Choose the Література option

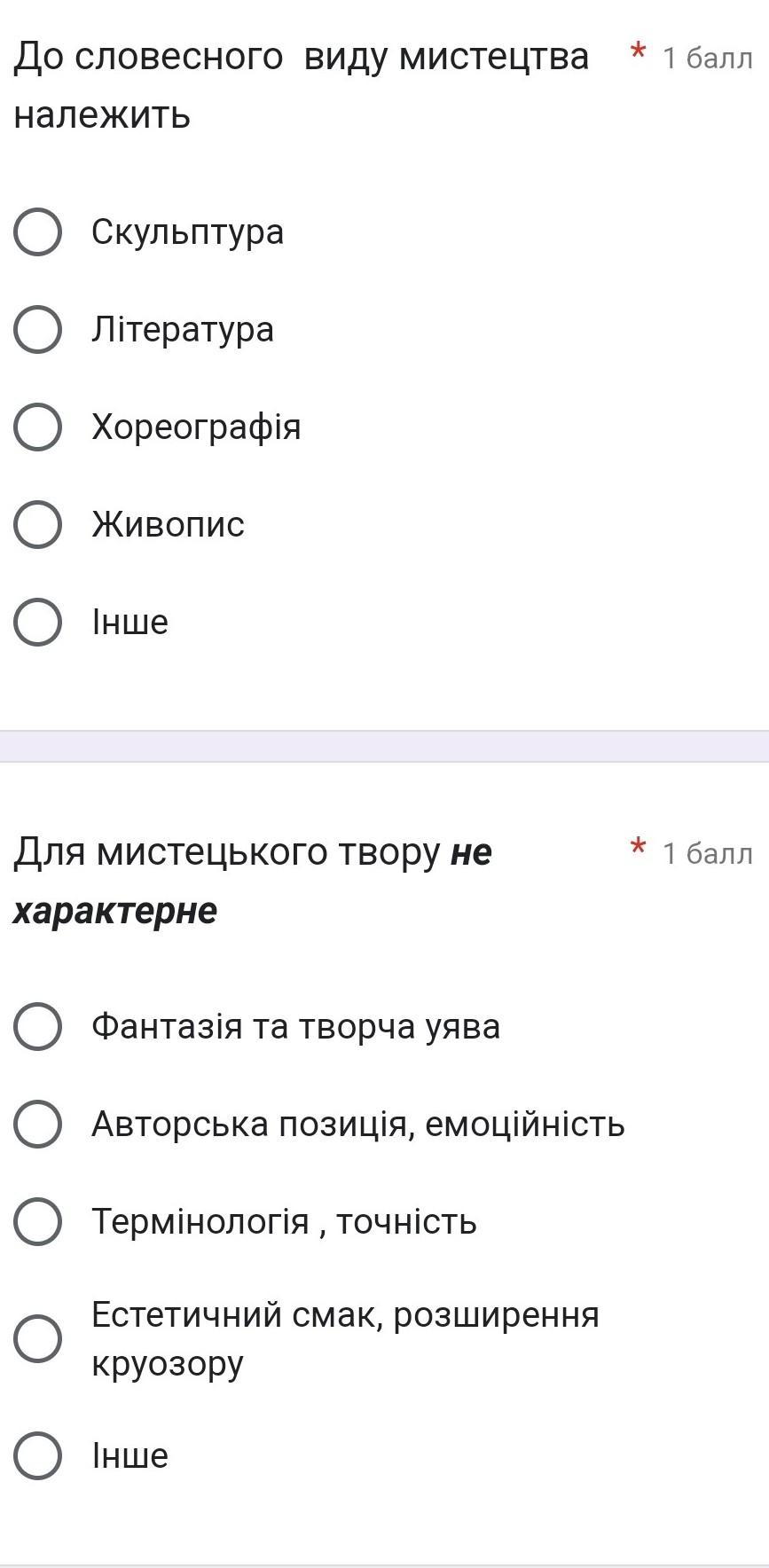point(38,330)
